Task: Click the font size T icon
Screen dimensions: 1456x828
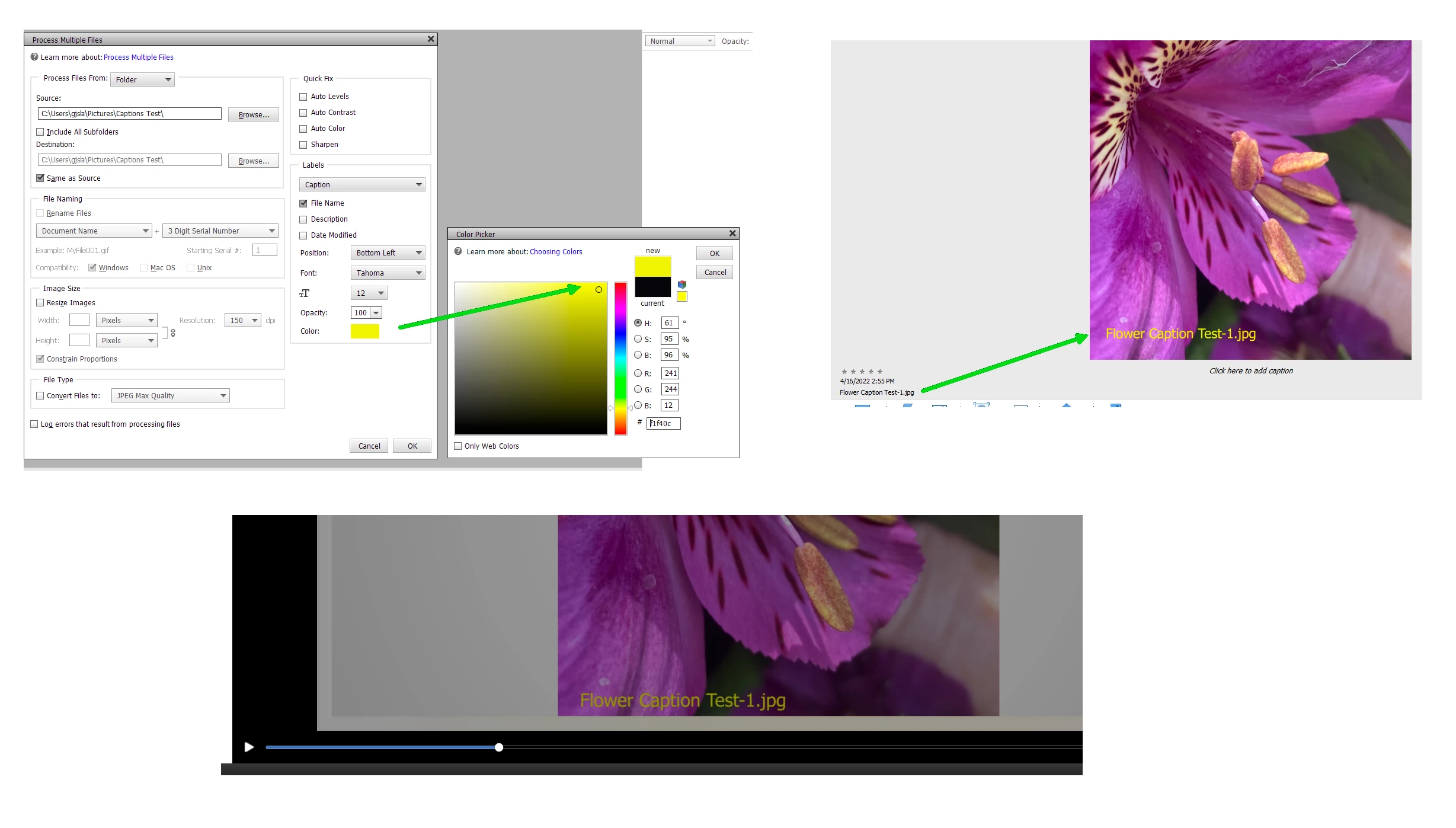Action: (305, 293)
